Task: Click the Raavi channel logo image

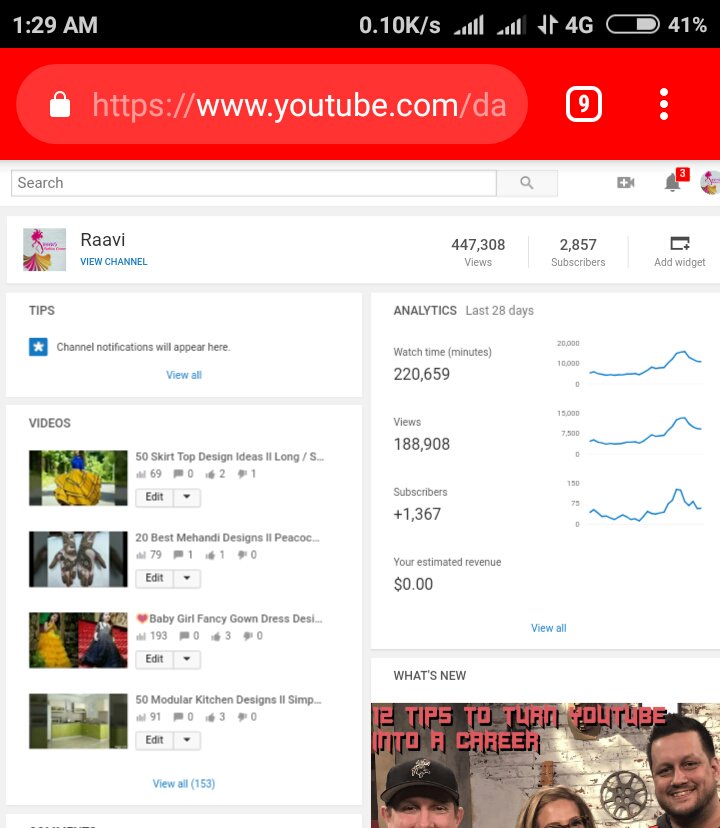Action: [44, 249]
